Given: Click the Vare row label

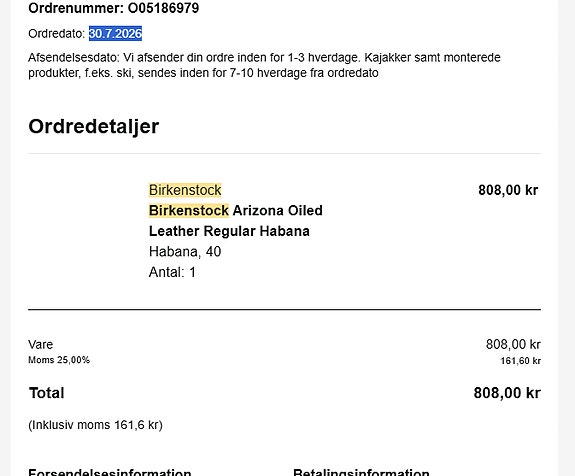Looking at the screenshot, I should 40,345.
